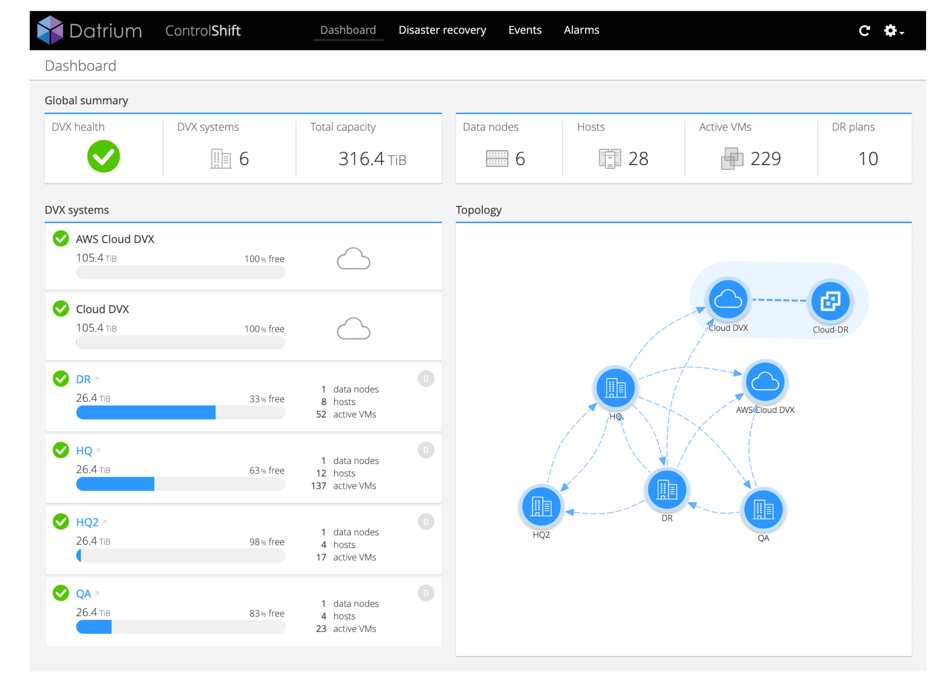
Task: Click the QA capacity bar at 83% free
Action: pyautogui.click(x=181, y=627)
